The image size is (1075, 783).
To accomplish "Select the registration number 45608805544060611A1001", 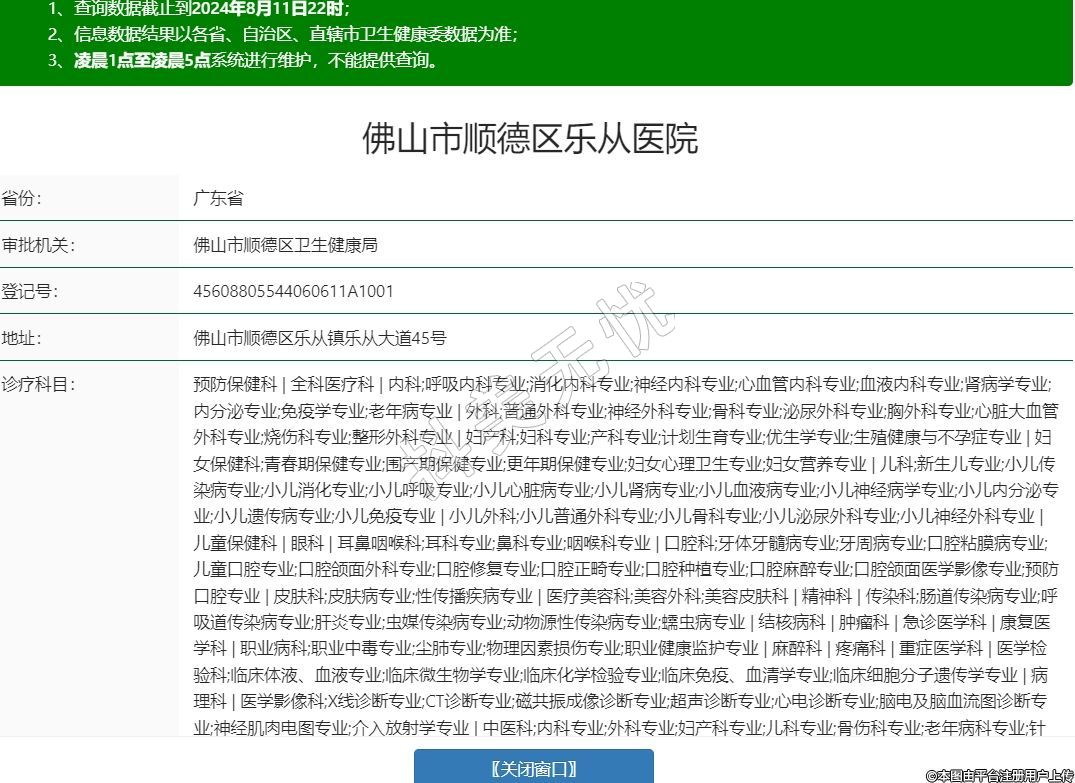I will 293,291.
